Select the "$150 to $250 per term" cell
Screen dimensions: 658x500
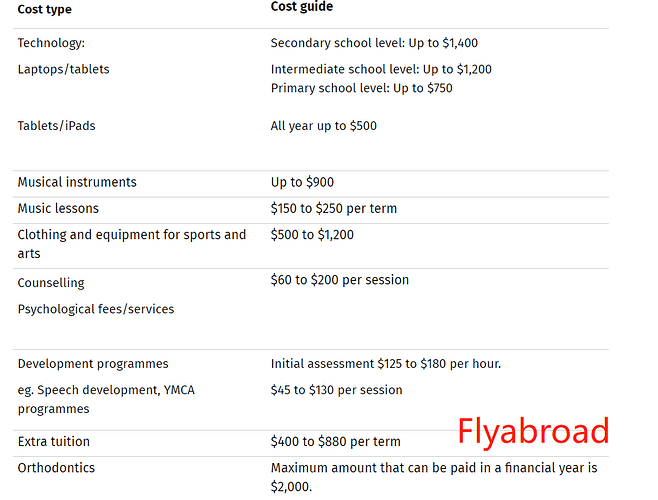pos(333,209)
